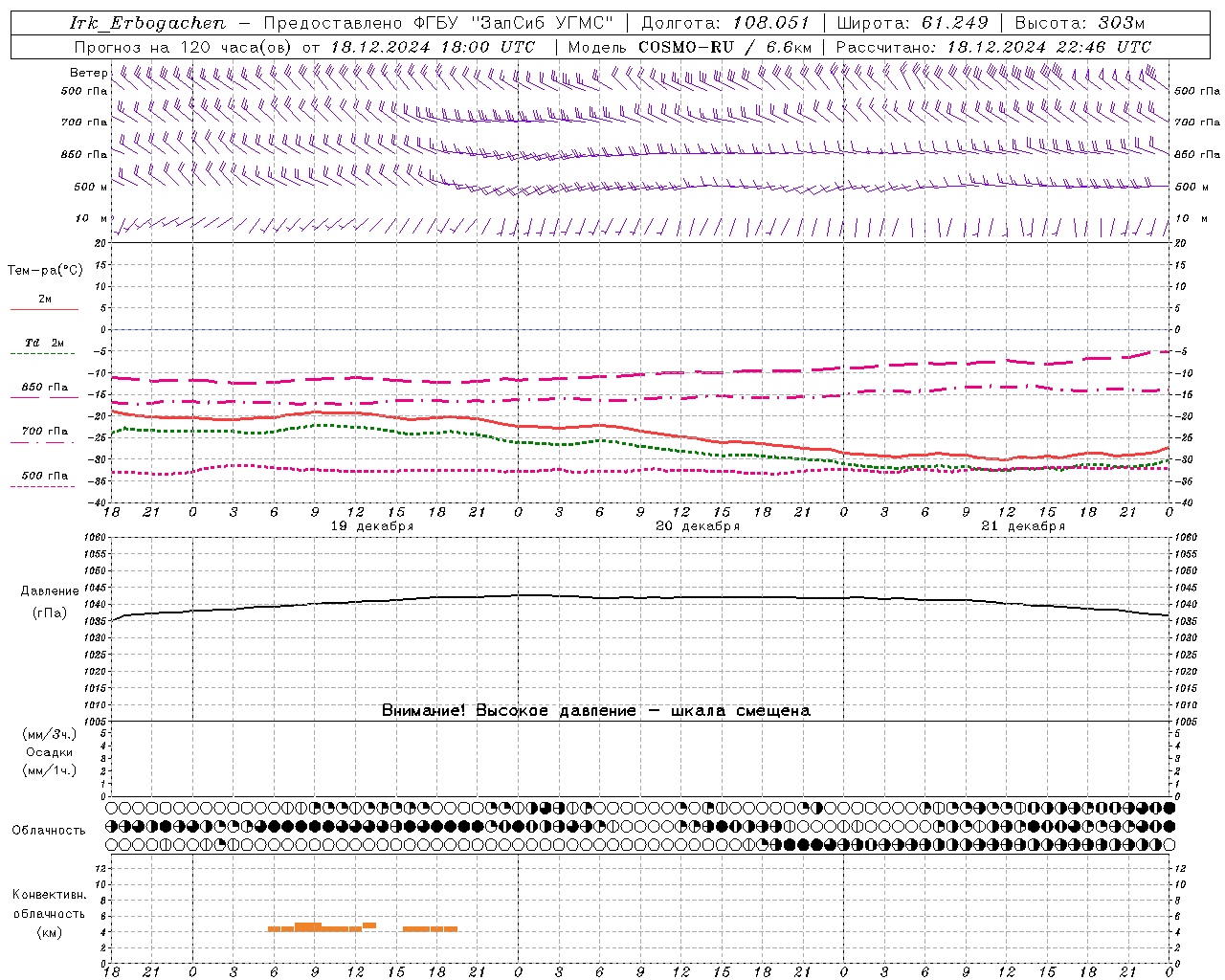Image resolution: width=1225 pixels, height=980 pixels.
Task: Click the warning Внимание! Высокое давление — шкала смещена
Action: [x=596, y=711]
